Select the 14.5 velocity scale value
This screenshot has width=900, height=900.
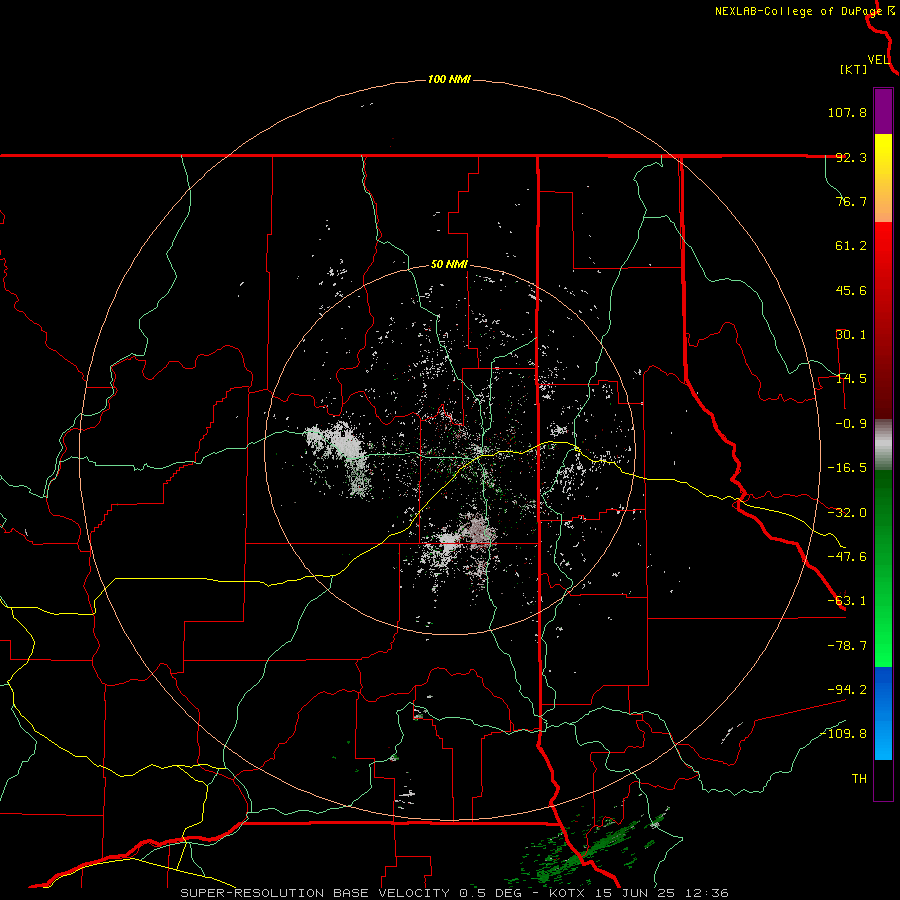[851, 379]
